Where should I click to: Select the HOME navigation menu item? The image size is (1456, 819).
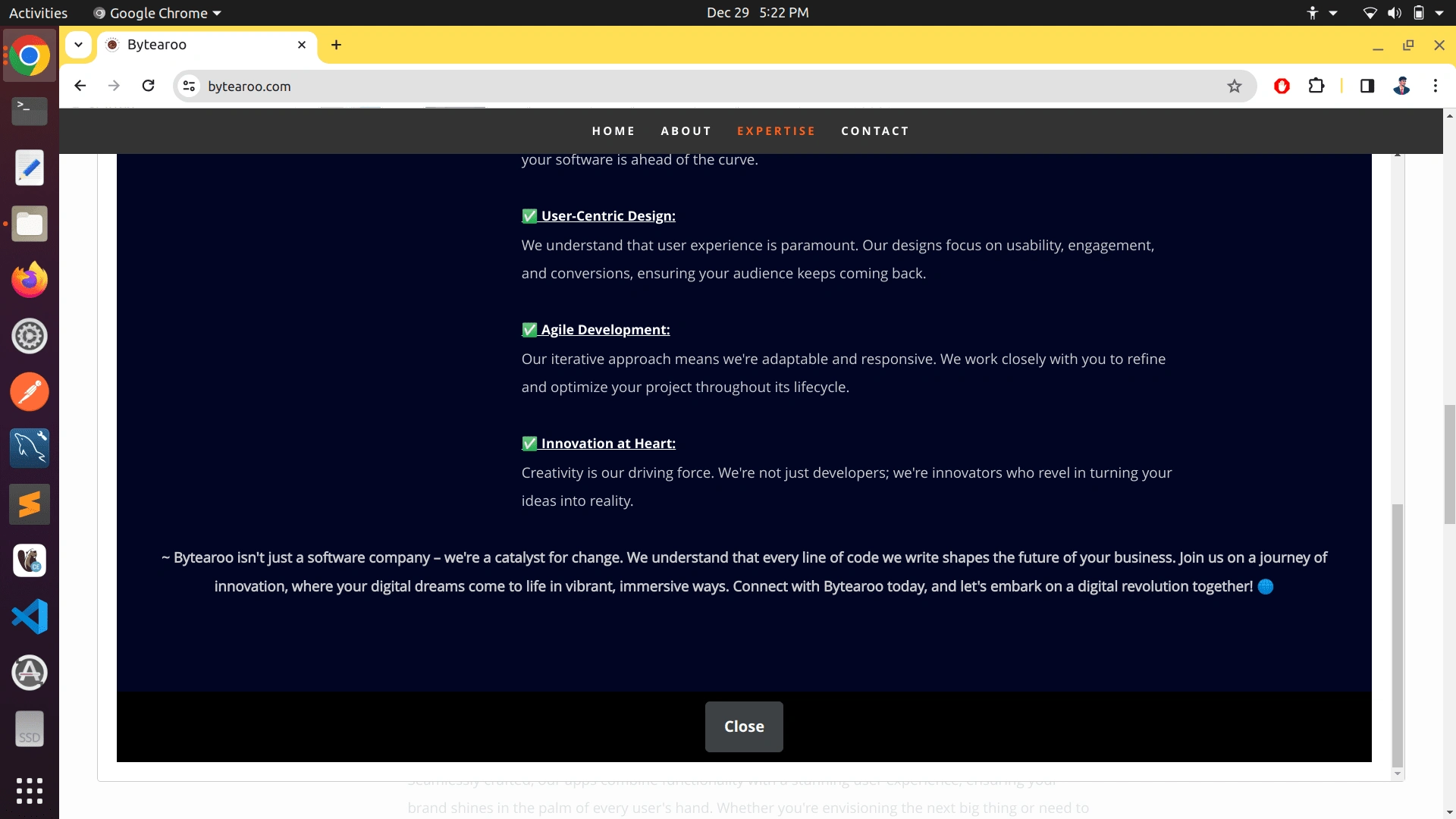[614, 131]
